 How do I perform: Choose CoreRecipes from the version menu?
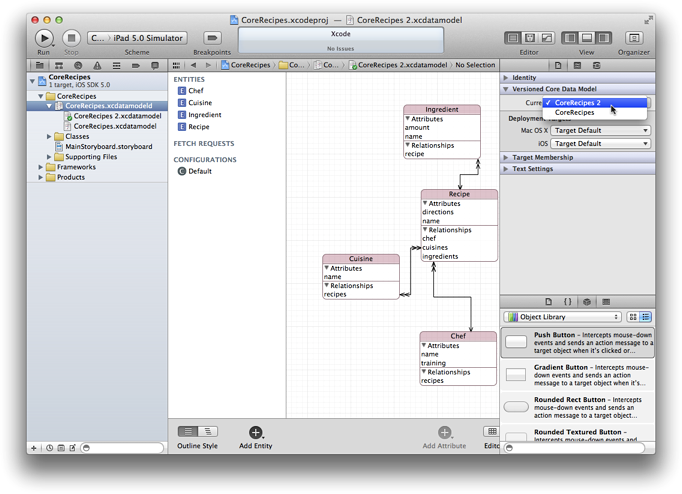coord(575,113)
